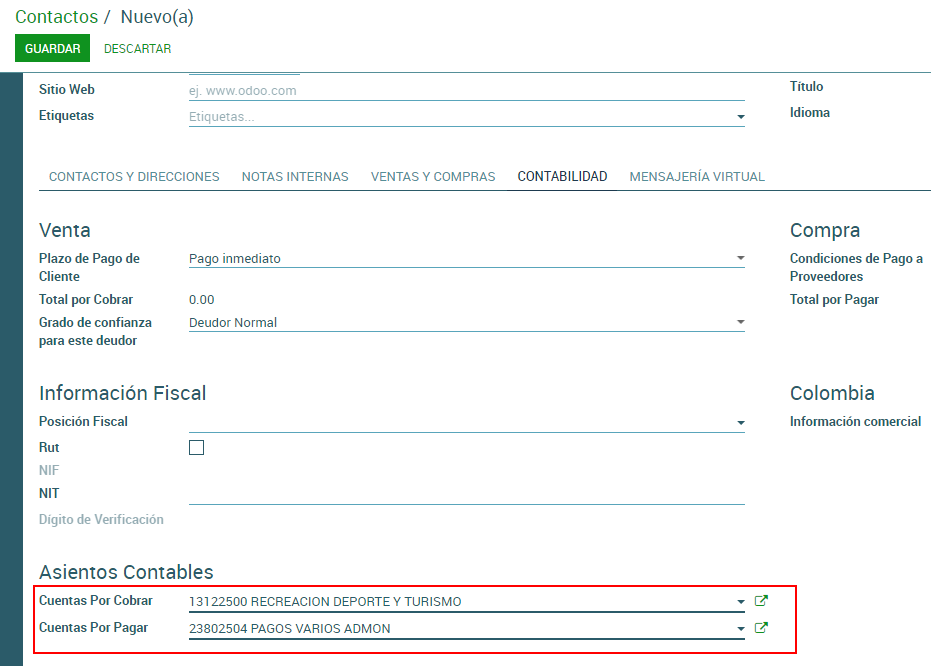The height and width of the screenshot is (666, 931).
Task: Click the Guardar button
Action: (52, 48)
